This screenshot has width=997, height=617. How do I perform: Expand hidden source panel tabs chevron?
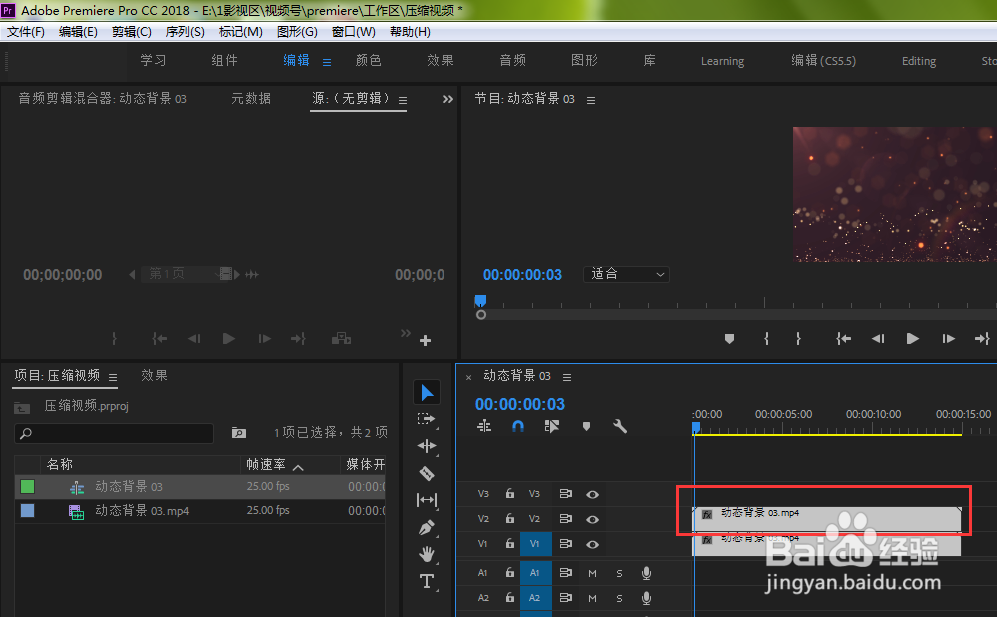point(448,99)
